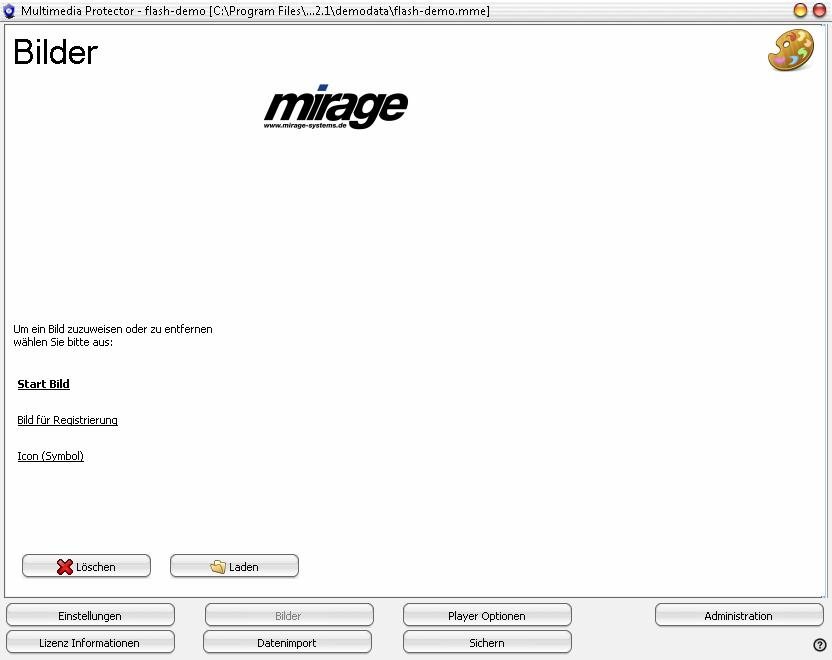This screenshot has width=832, height=660.
Task: Click the greyed-out Bilder navigation button
Action: [288, 616]
